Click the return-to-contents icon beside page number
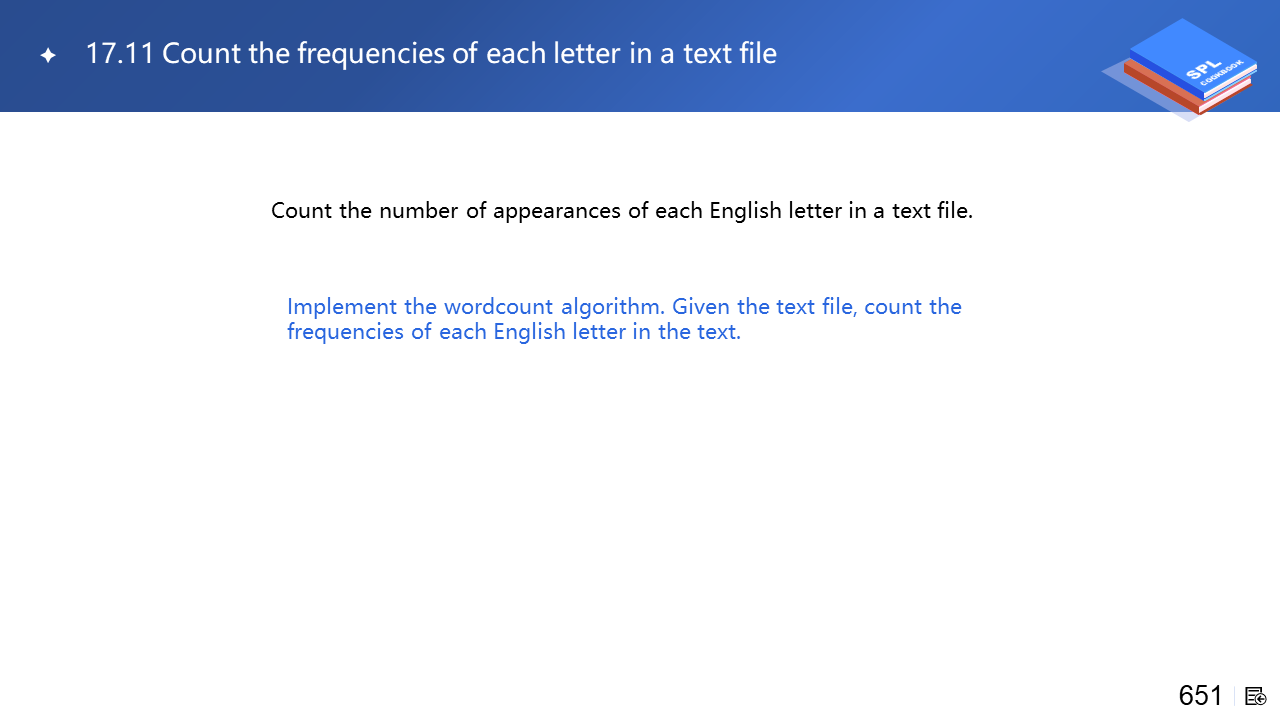1280x720 pixels. (x=1256, y=696)
